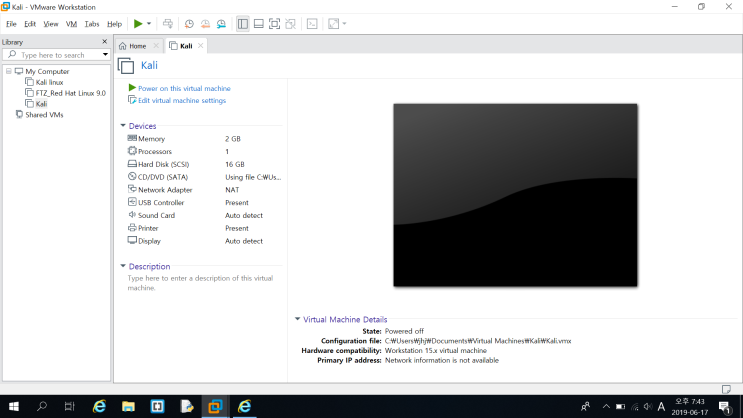
Task: Open the VM menu
Action: (x=71, y=24)
